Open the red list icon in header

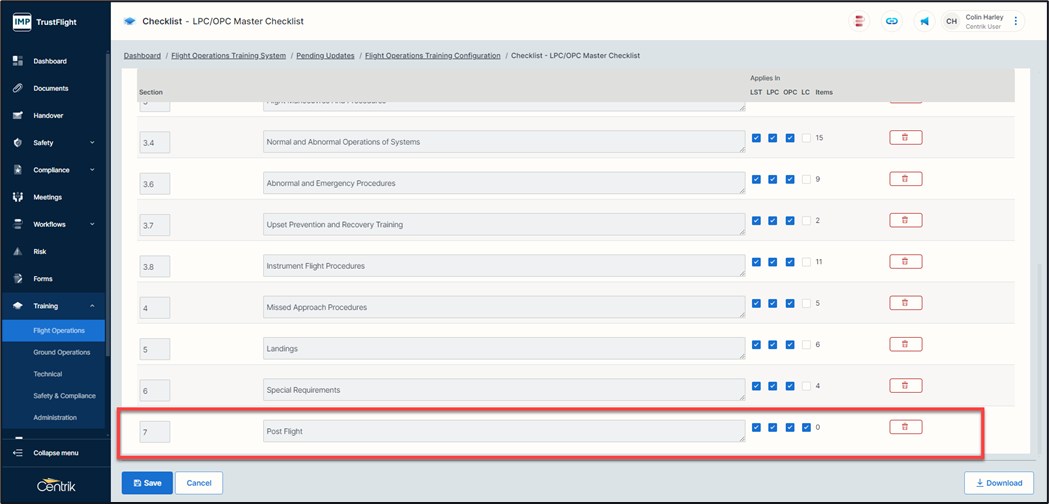click(858, 21)
